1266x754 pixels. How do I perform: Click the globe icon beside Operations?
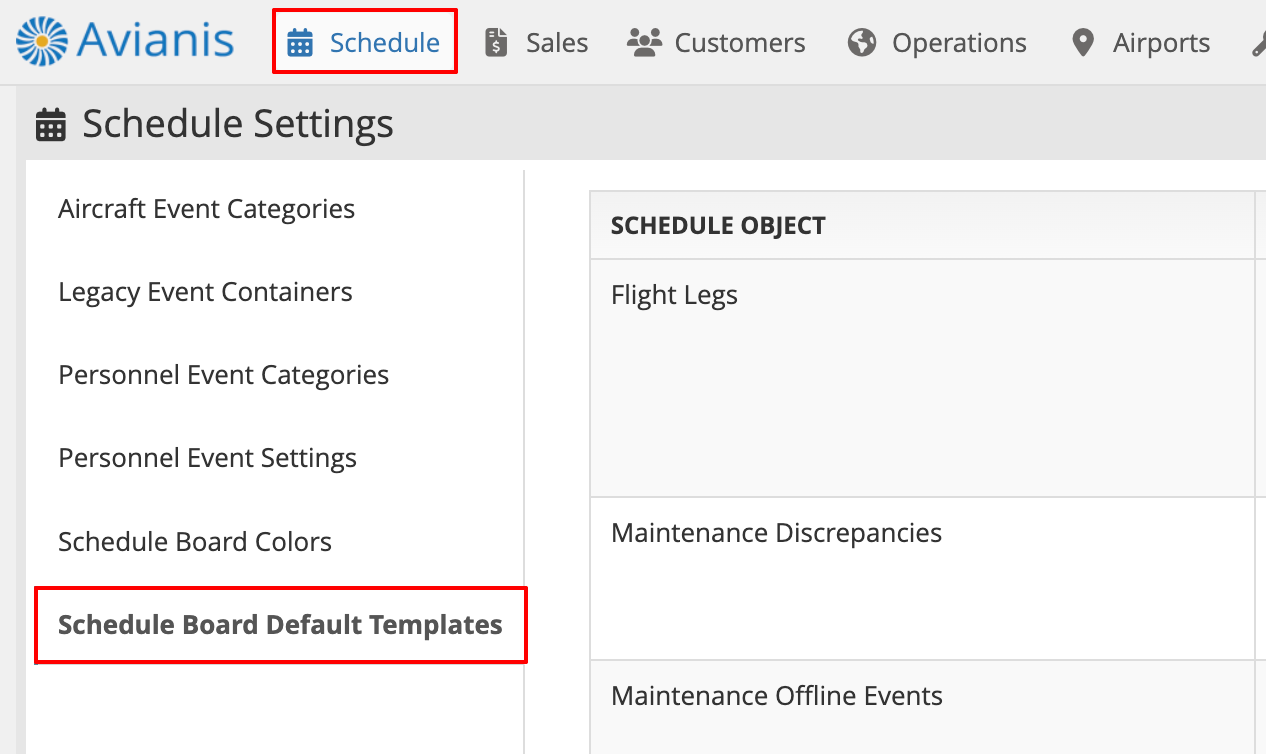862,43
